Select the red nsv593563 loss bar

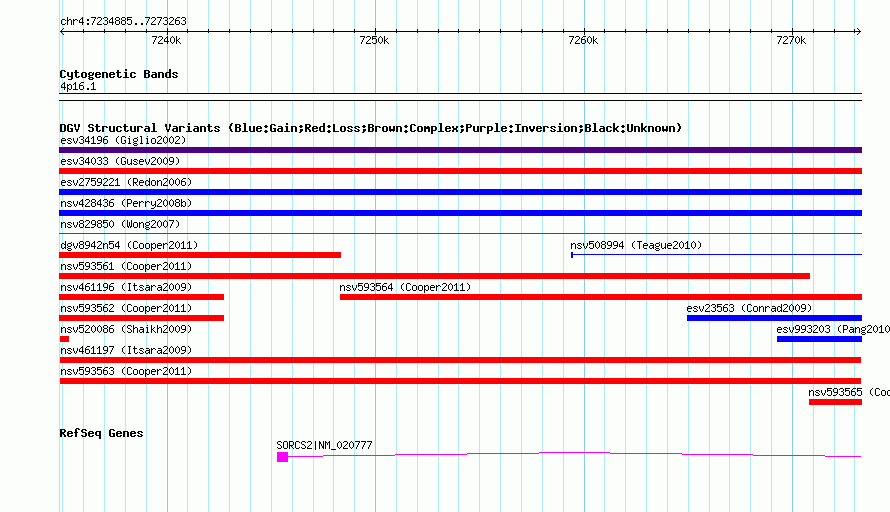(x=460, y=381)
